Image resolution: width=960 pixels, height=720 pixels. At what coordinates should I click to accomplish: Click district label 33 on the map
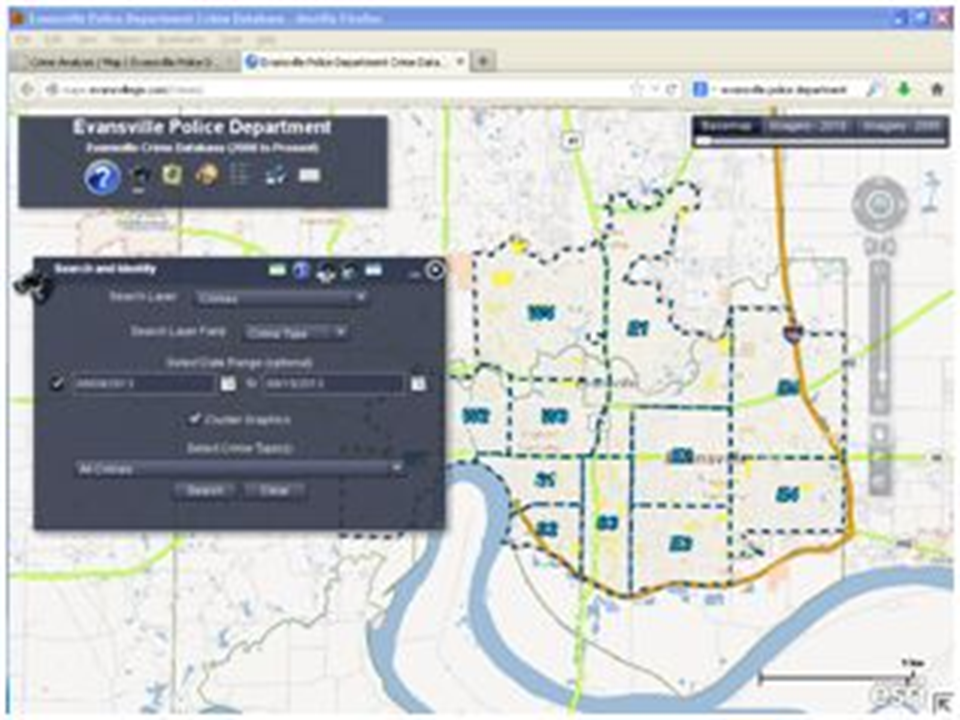tap(607, 523)
